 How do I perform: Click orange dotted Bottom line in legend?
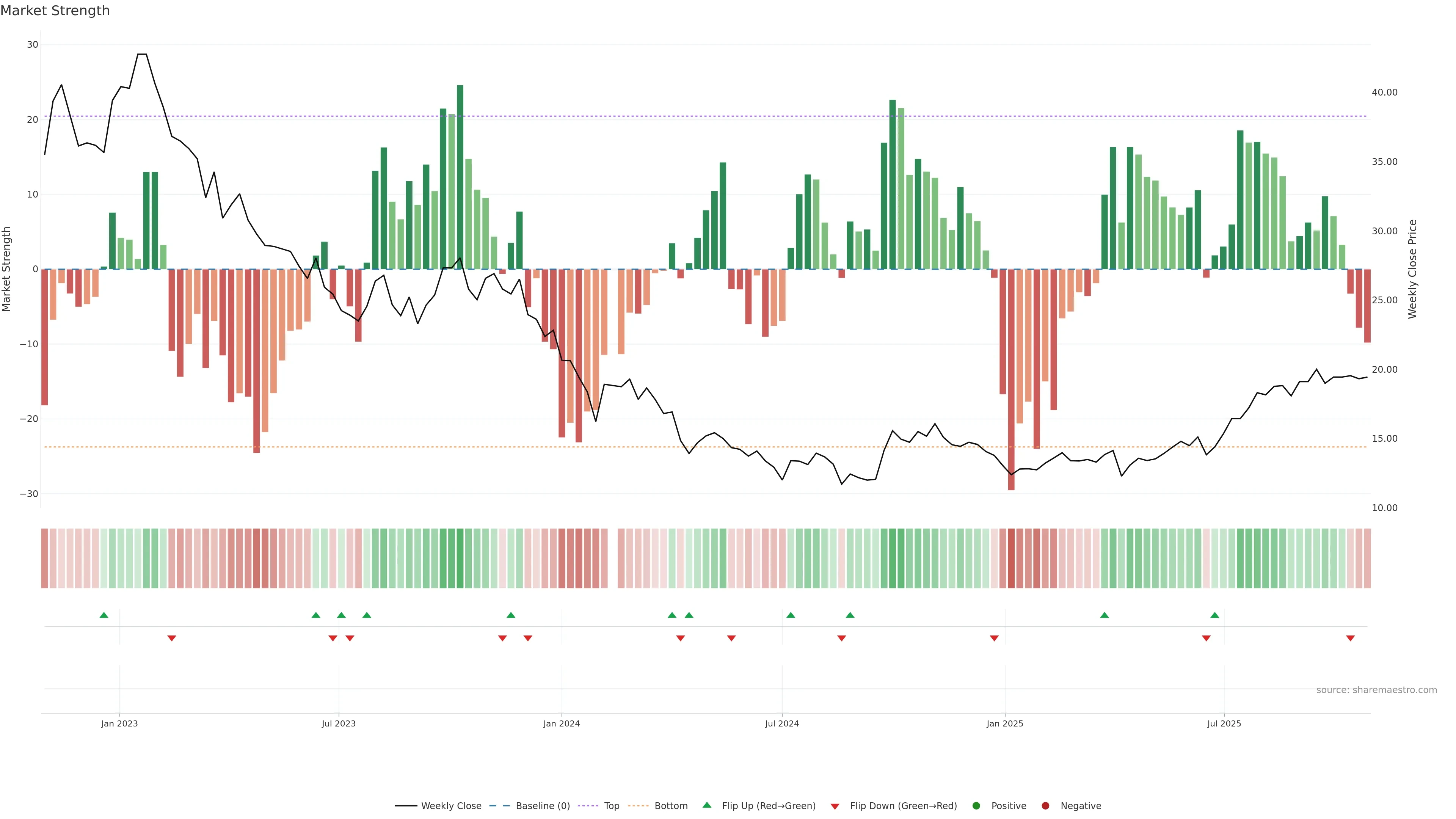click(x=639, y=806)
